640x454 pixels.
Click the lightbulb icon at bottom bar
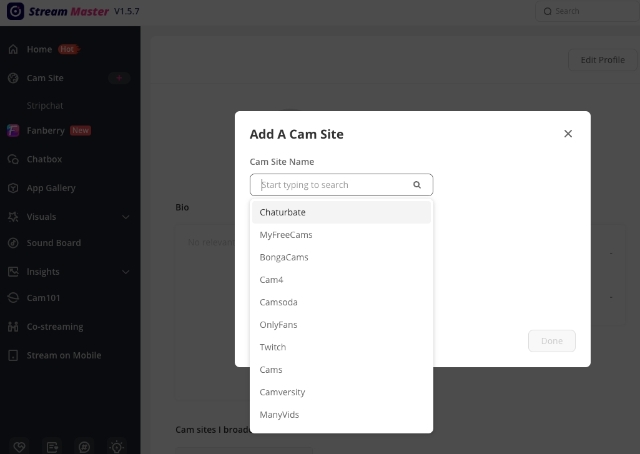click(x=116, y=446)
